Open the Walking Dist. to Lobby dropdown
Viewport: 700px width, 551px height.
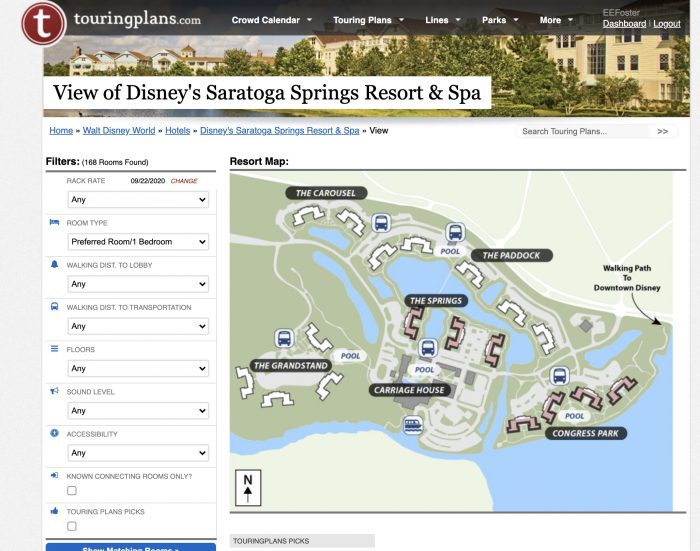[x=138, y=284]
